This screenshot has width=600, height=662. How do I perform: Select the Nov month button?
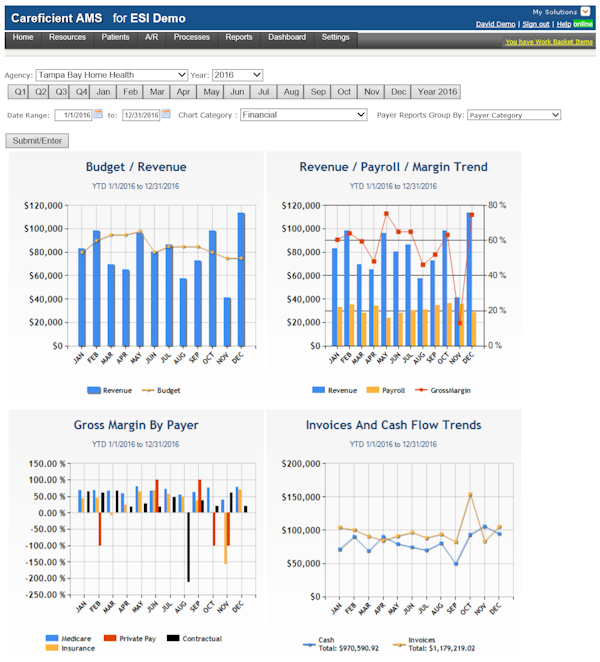(372, 92)
